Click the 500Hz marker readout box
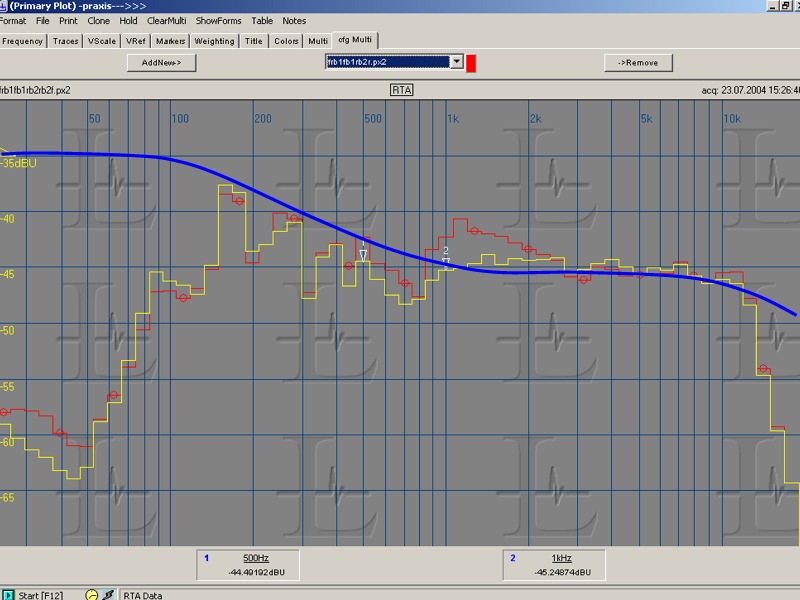800x600 pixels. (x=254, y=565)
